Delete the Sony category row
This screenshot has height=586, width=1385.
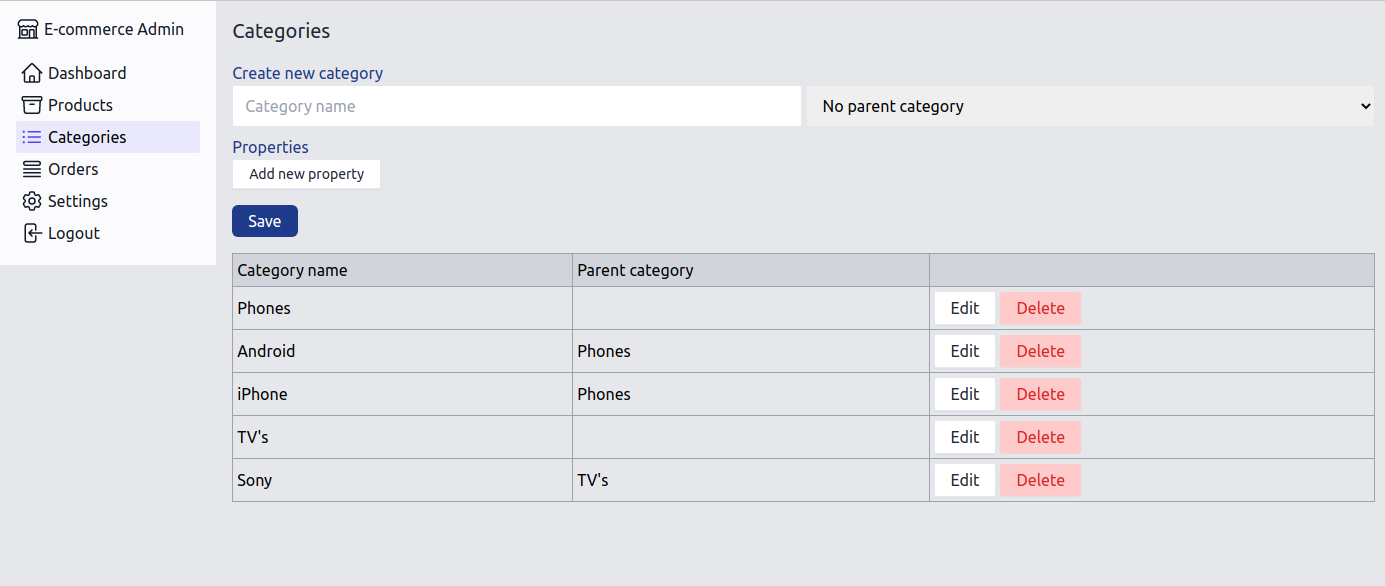(1040, 480)
